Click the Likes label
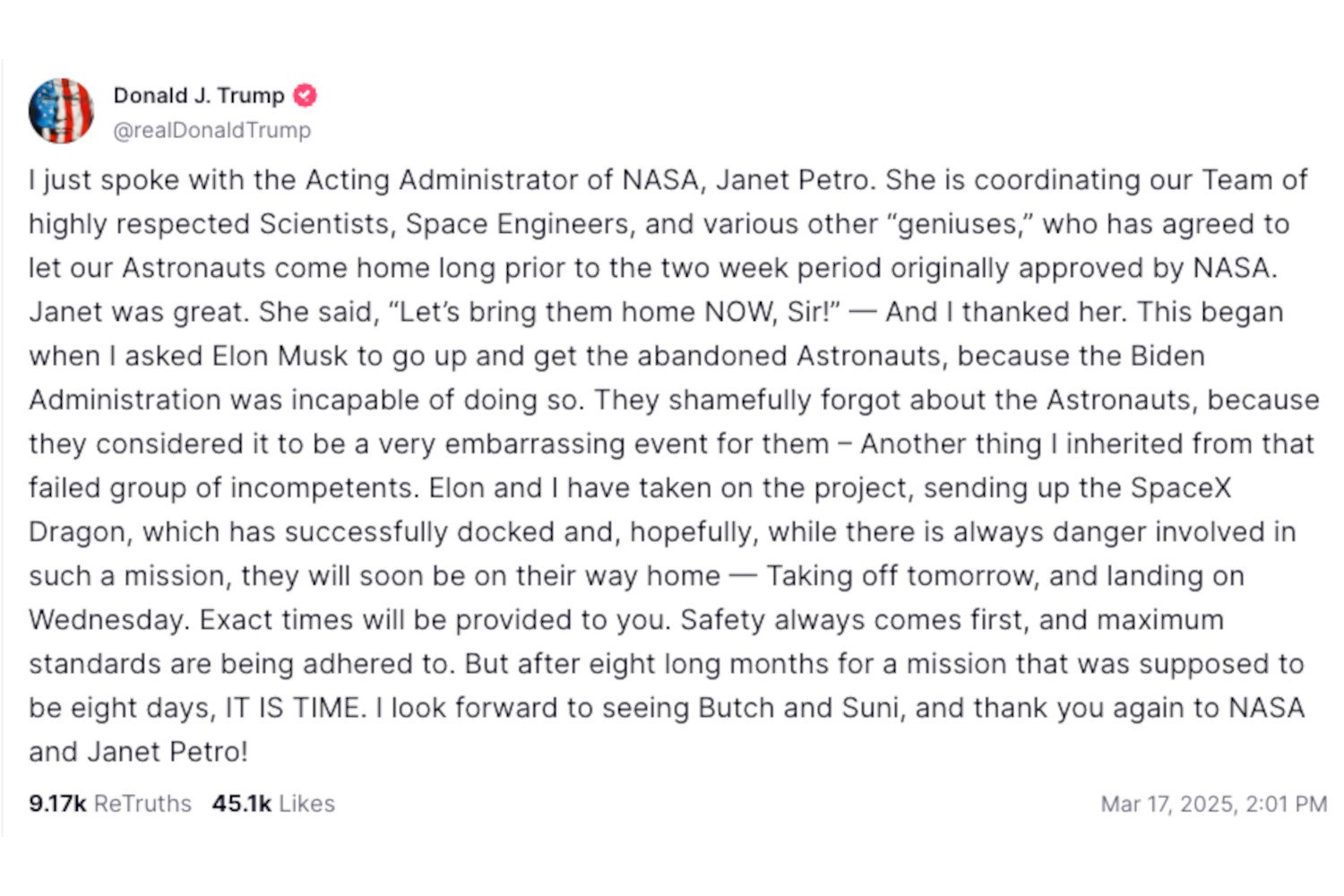Viewport: 1344px width, 896px height. (x=307, y=804)
